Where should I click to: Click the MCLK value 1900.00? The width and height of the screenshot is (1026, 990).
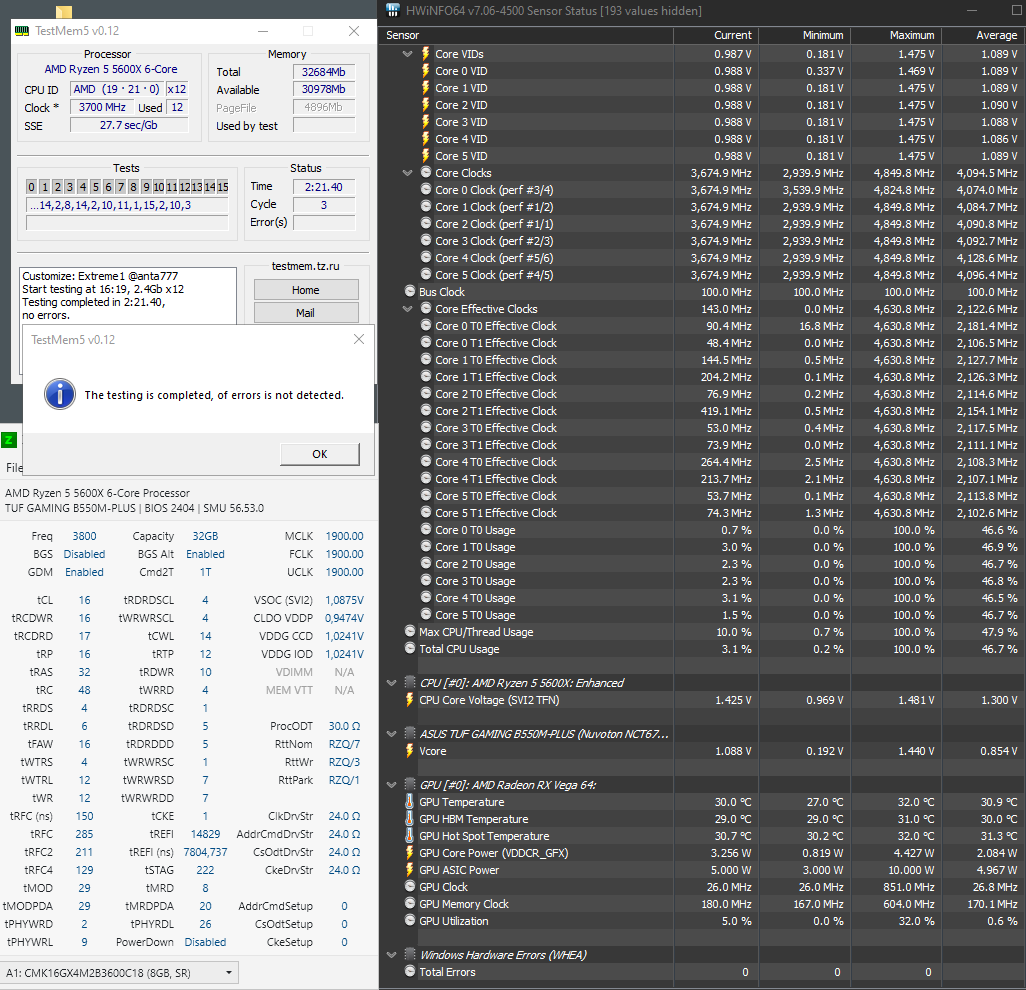[x=344, y=536]
